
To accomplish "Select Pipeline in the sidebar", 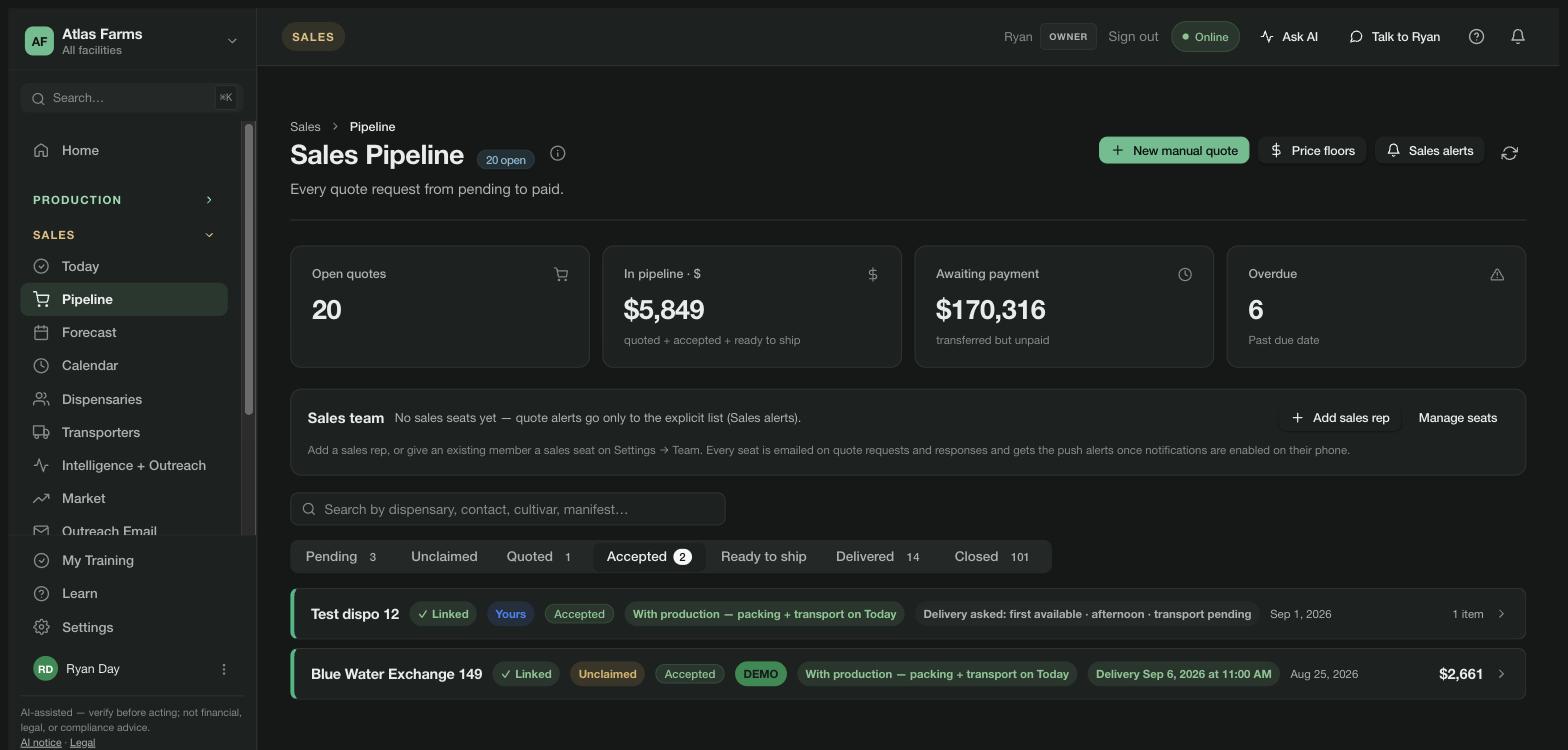I will 124,299.
